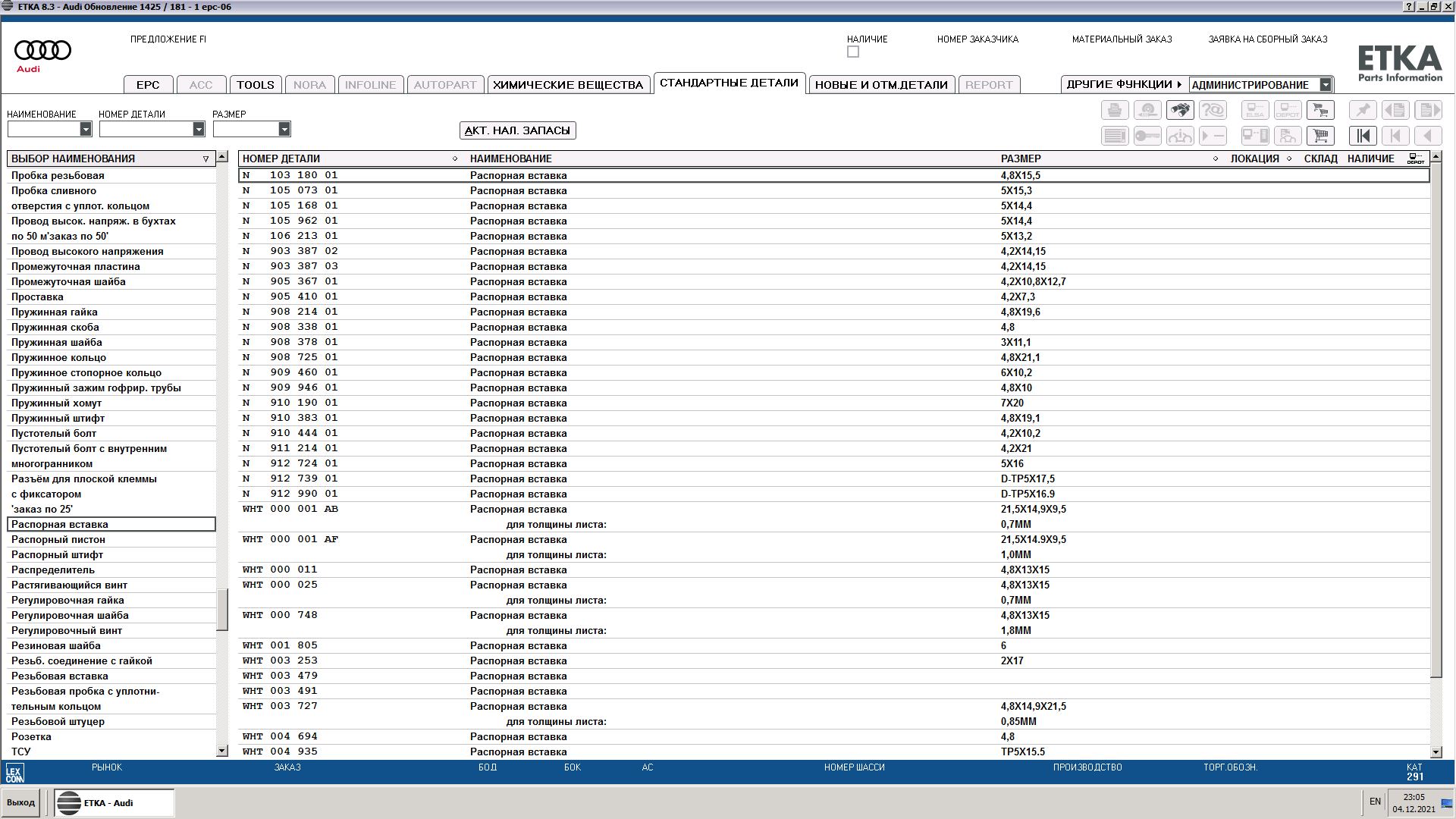Click the pushpin icon
1456x819 pixels.
[x=1363, y=110]
